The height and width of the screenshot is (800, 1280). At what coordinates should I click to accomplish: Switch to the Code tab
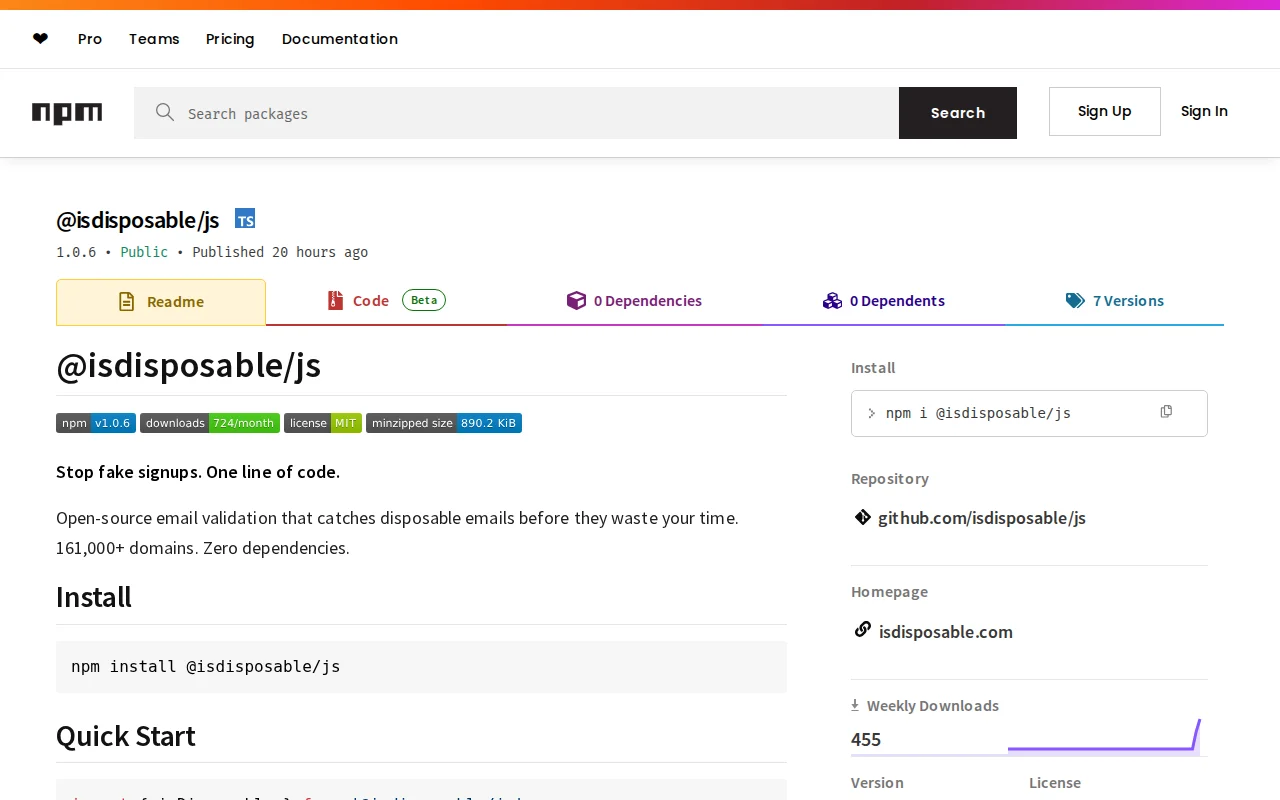(386, 301)
